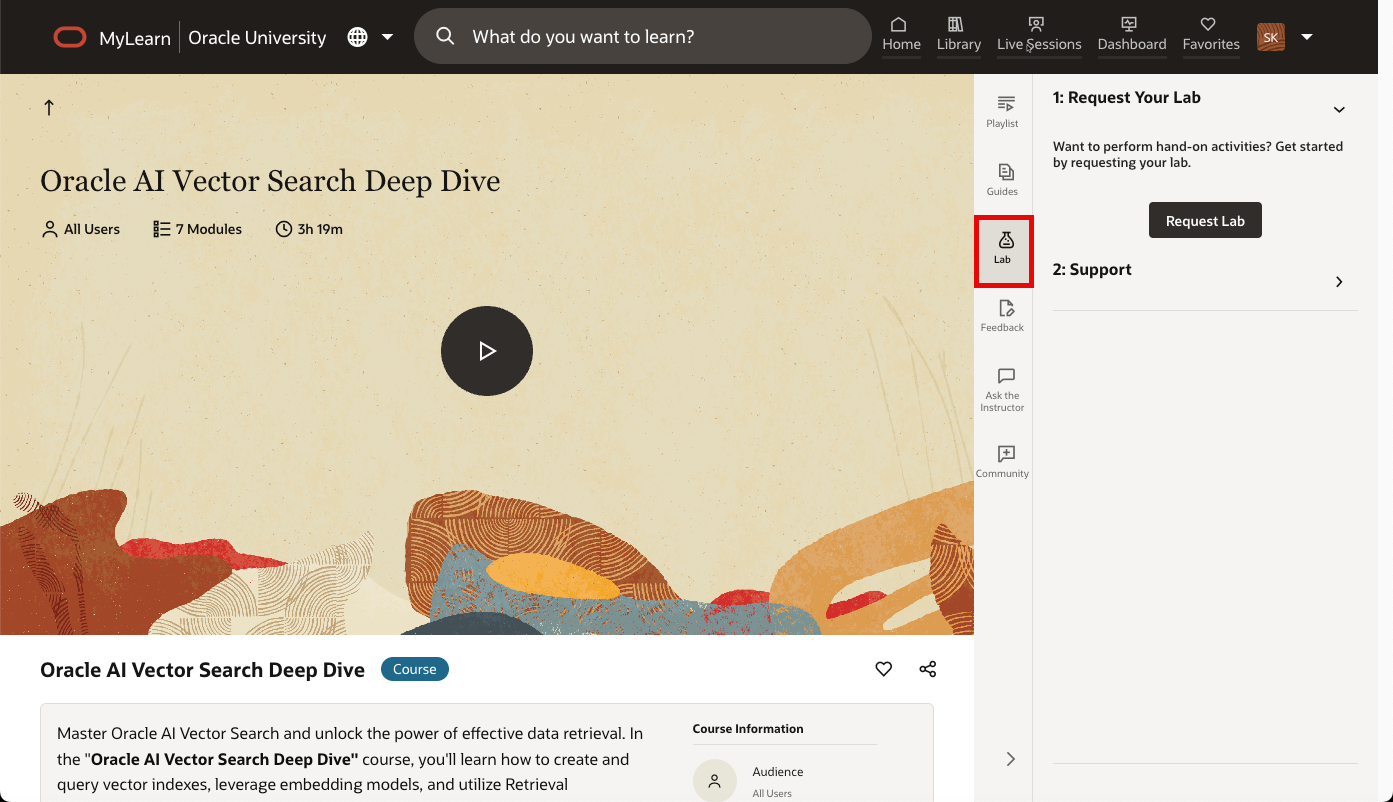Play the course video
1393x802 pixels.
coord(487,351)
